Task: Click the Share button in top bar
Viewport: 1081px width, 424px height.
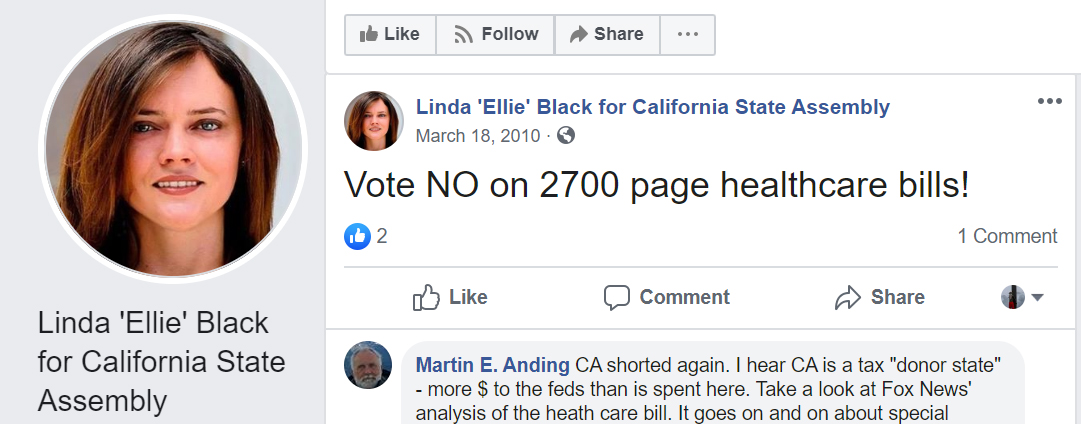Action: click(606, 34)
